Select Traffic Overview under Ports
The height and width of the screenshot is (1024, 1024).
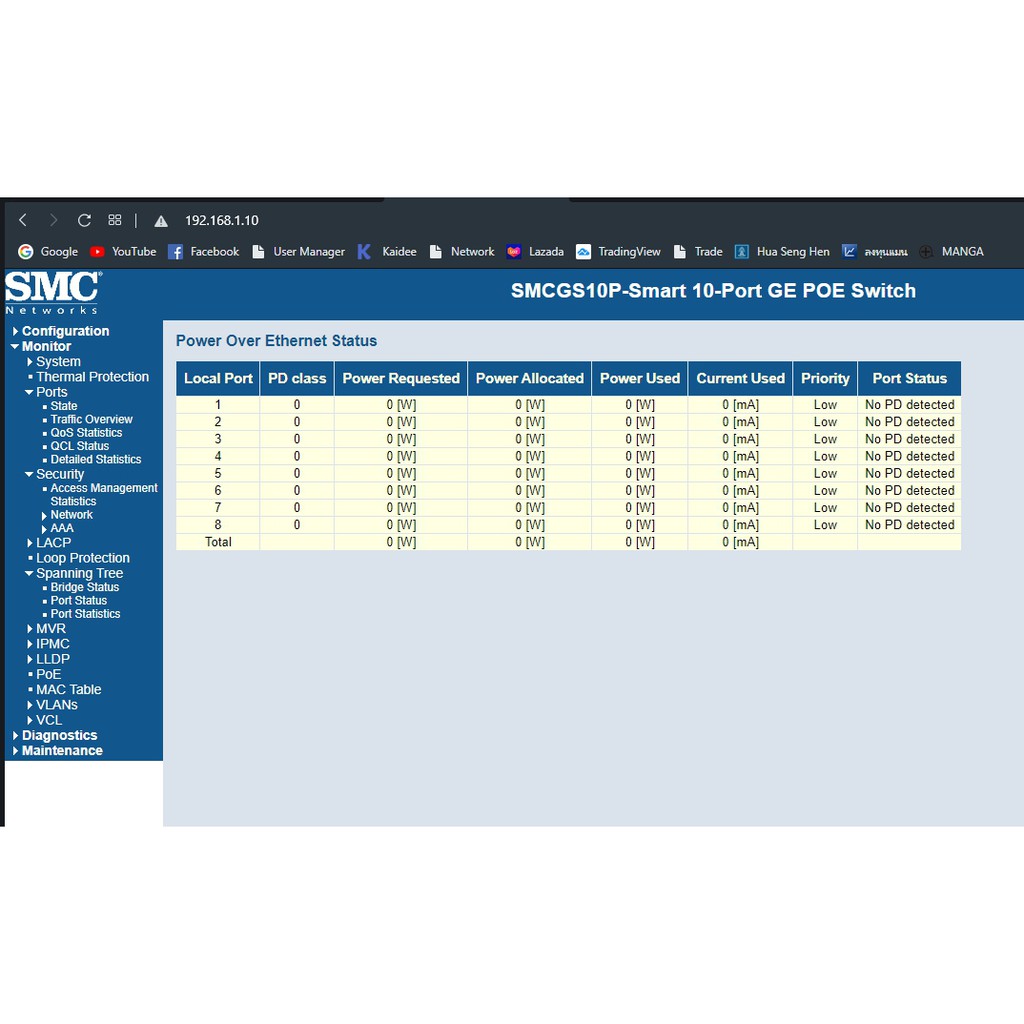pos(91,420)
